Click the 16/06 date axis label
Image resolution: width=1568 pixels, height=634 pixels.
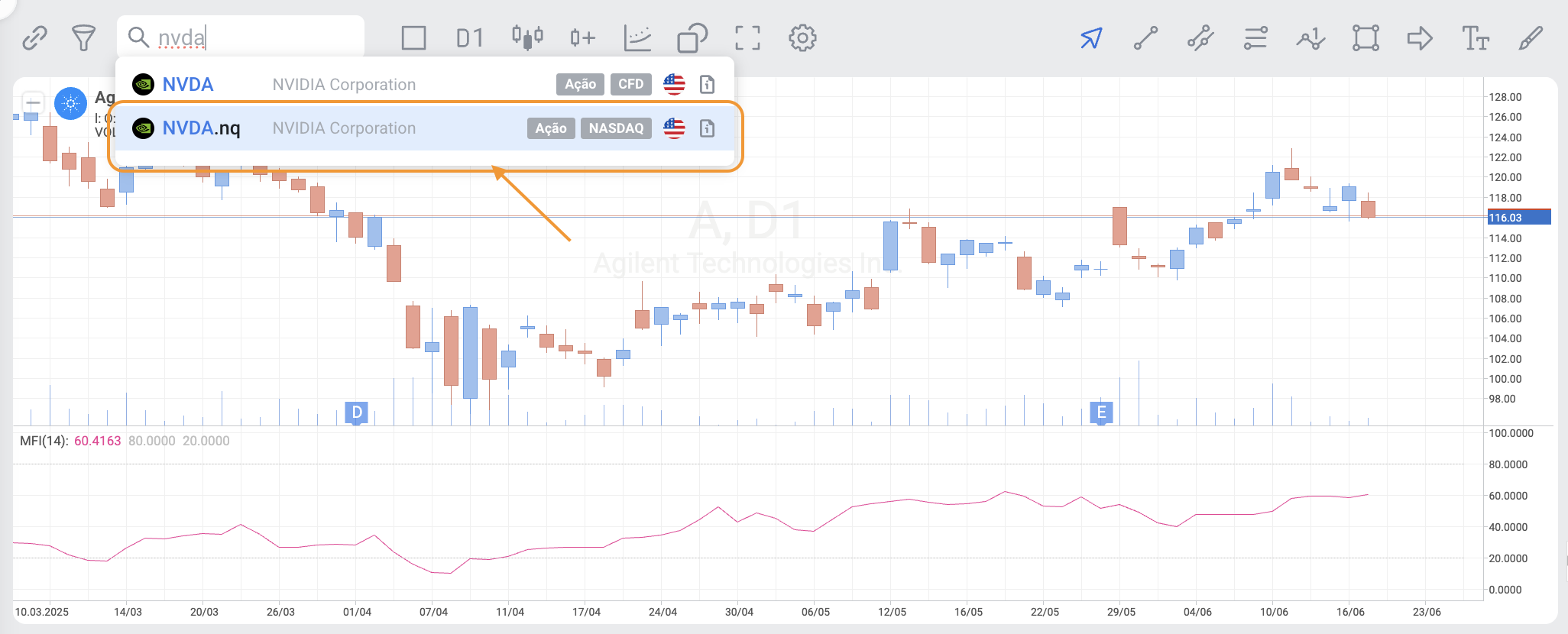click(1350, 612)
